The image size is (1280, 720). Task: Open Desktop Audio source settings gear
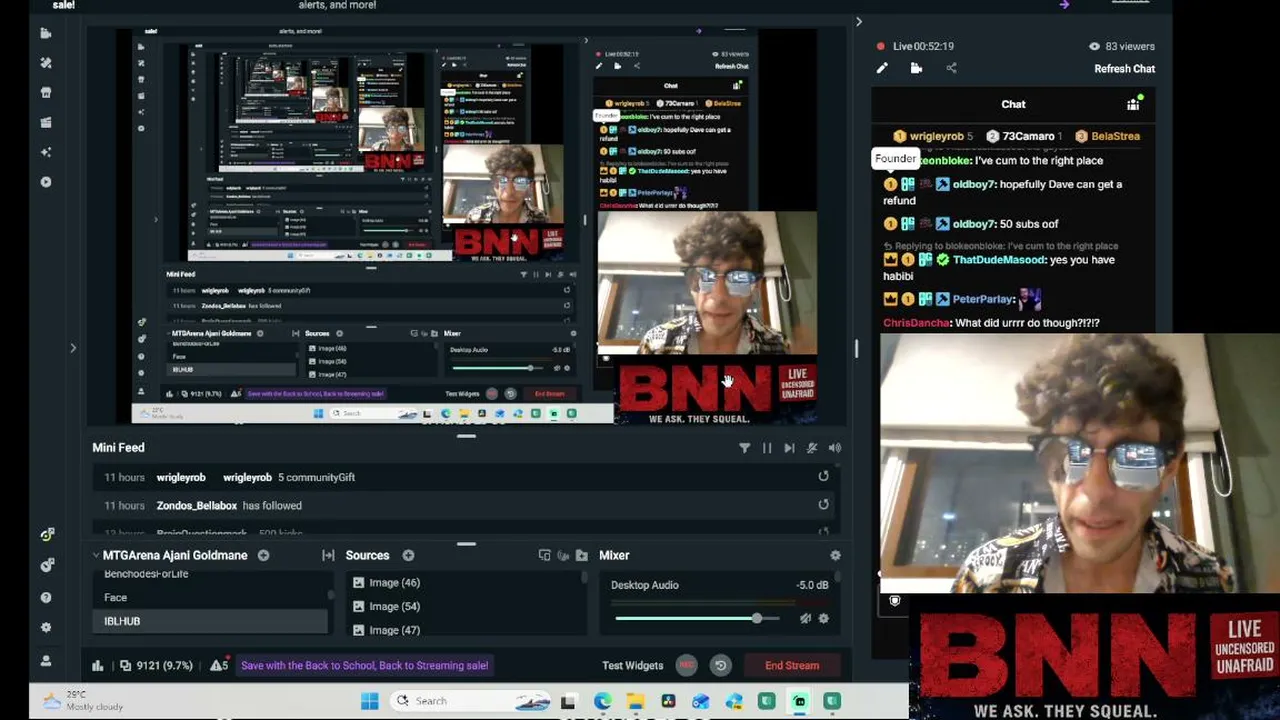coord(823,619)
